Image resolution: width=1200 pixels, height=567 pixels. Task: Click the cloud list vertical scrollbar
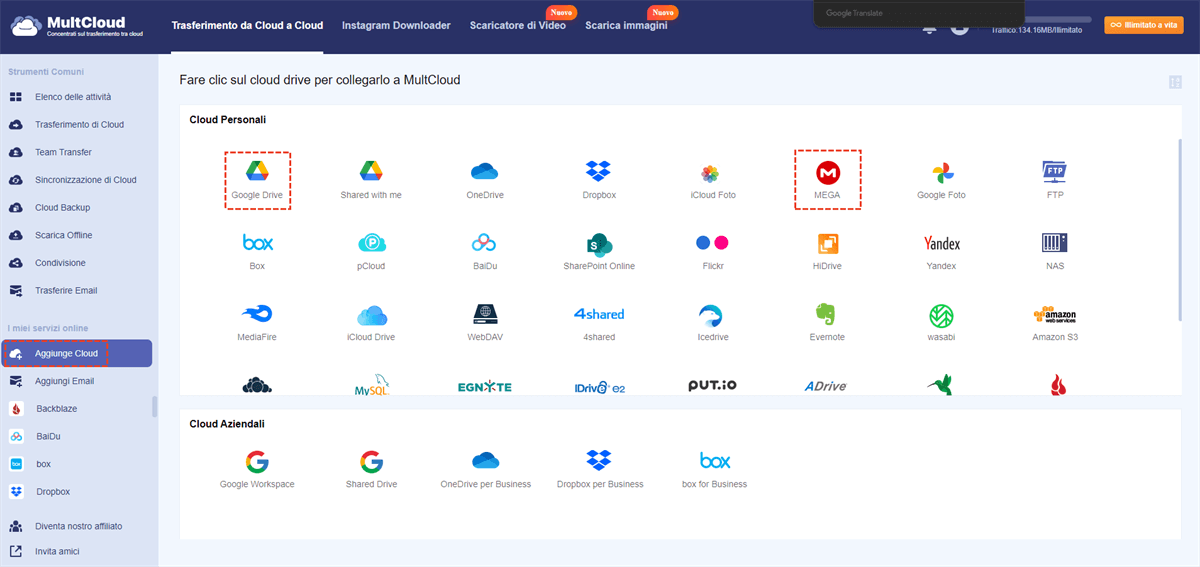pyautogui.click(x=1182, y=230)
